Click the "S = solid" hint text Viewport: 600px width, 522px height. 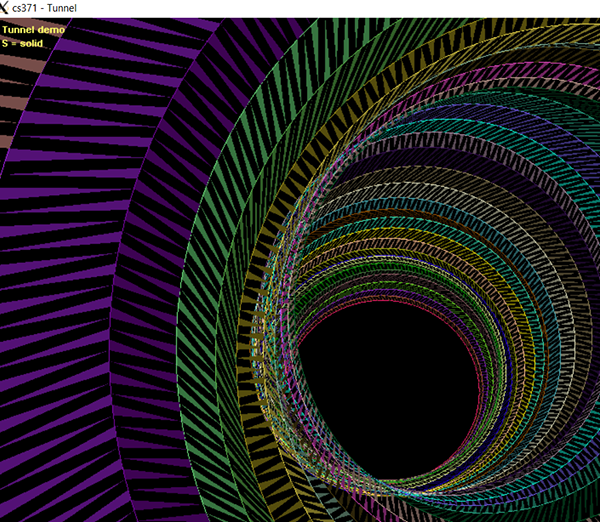pyautogui.click(x=24, y=43)
